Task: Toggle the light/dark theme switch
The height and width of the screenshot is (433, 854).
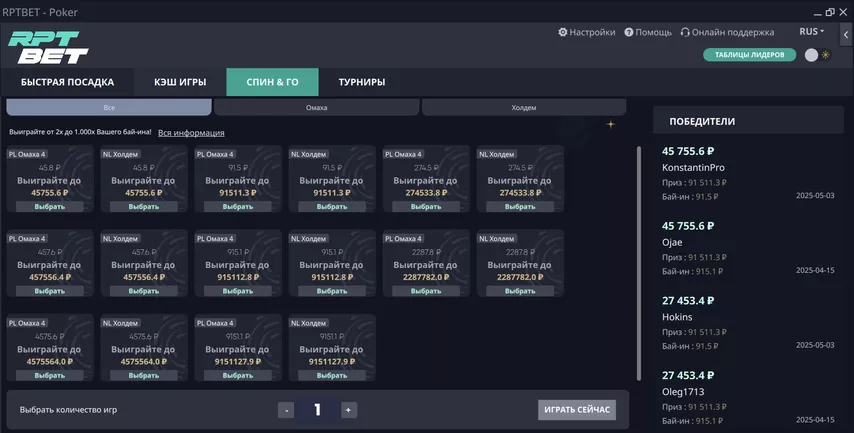Action: 818,55
